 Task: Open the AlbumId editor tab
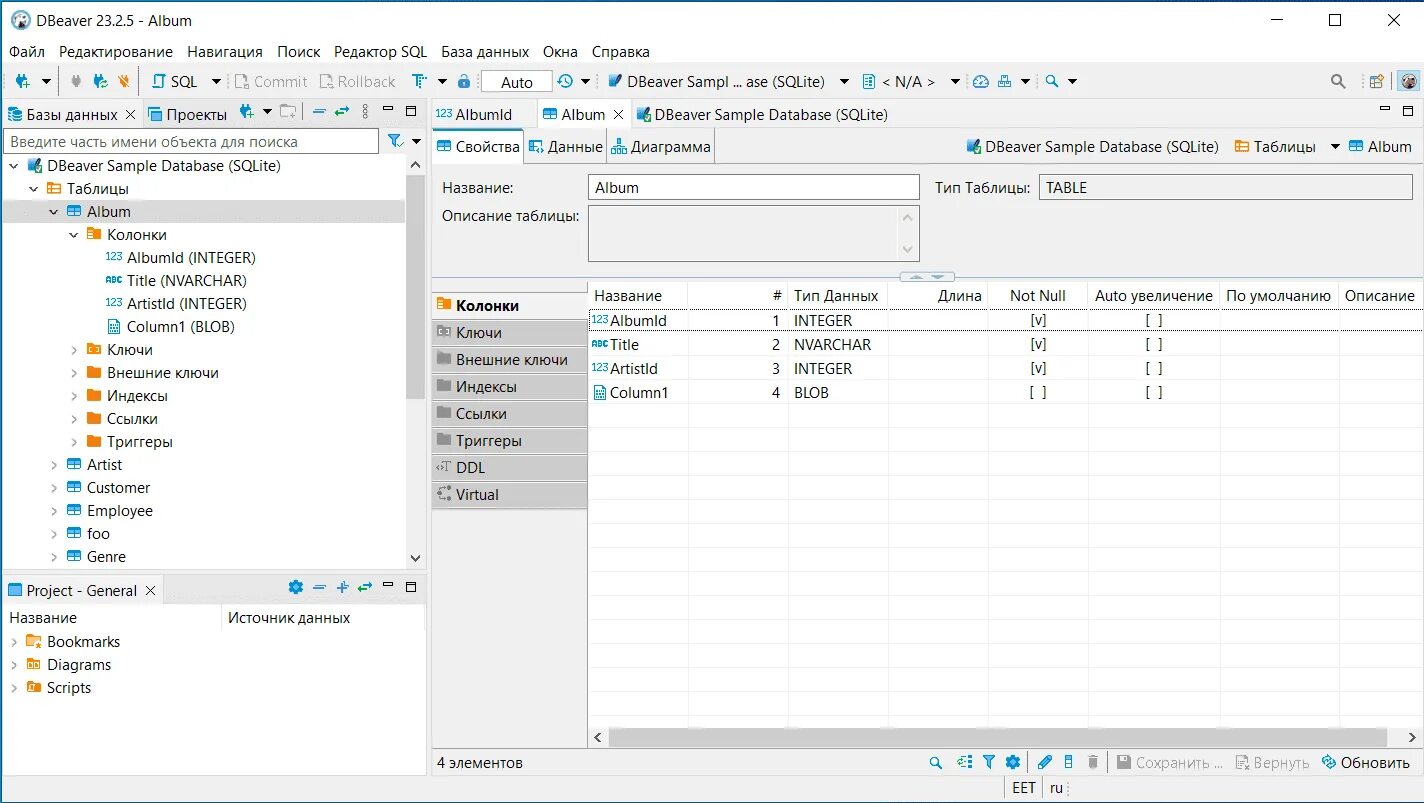[475, 114]
